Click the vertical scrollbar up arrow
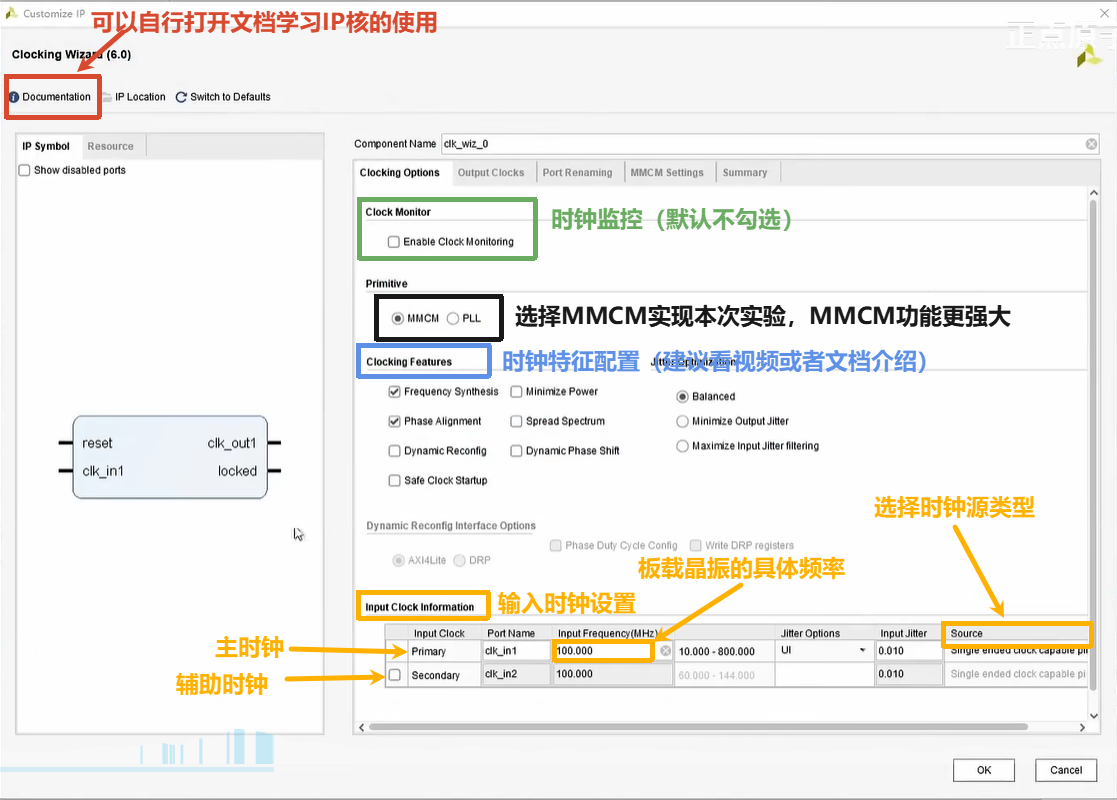 click(x=1093, y=193)
